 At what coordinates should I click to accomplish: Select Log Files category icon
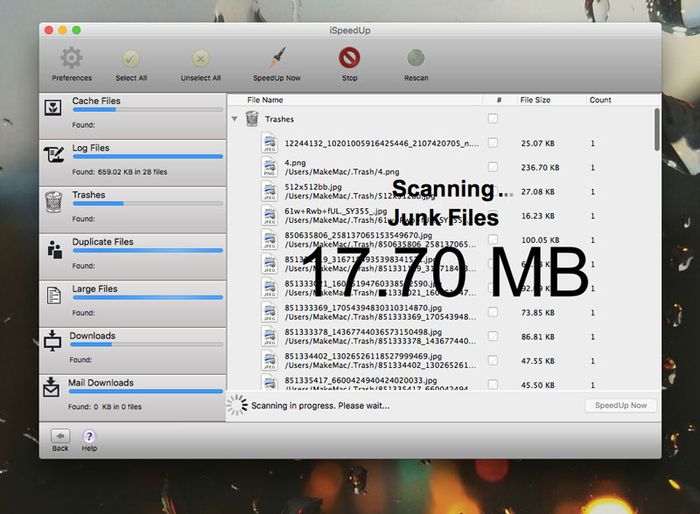(54, 155)
